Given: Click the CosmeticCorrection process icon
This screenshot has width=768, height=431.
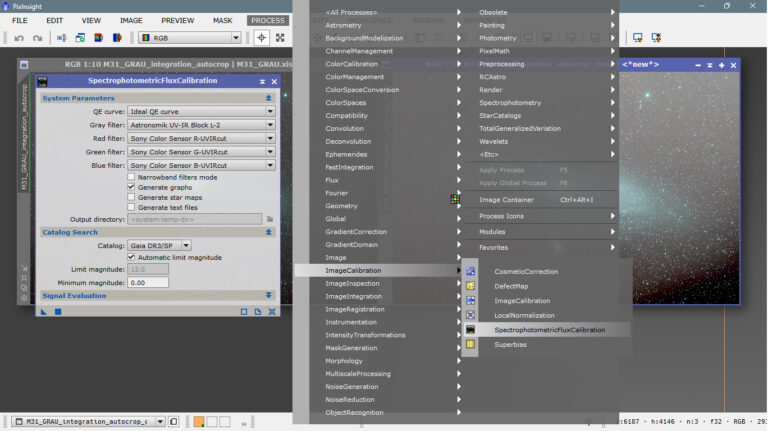Looking at the screenshot, I should coord(470,271).
